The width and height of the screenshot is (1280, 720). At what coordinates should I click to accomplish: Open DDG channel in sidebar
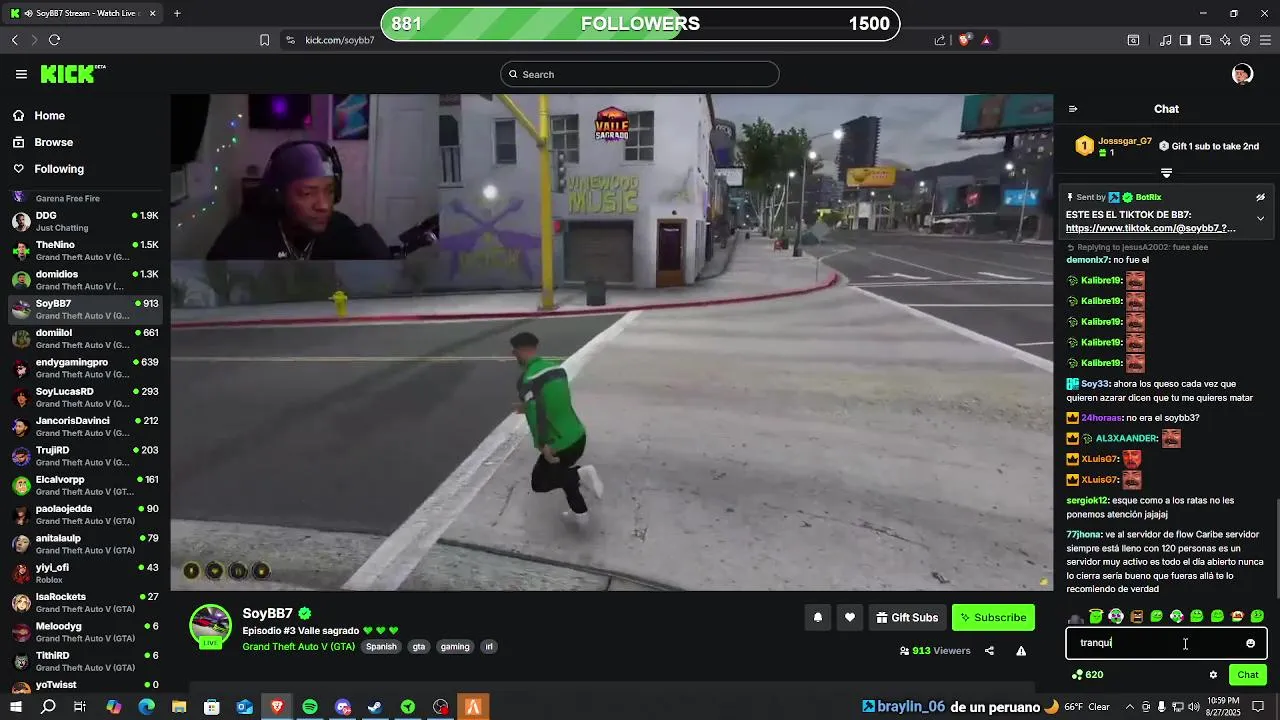[85, 221]
